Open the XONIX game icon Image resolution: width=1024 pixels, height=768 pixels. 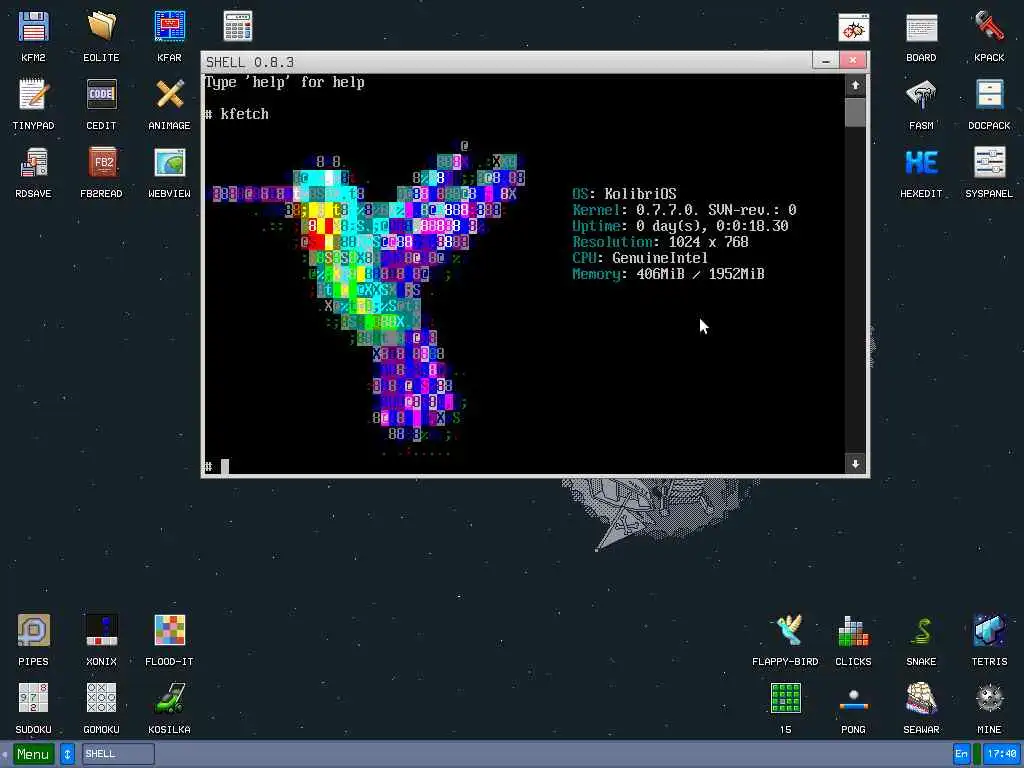[101, 631]
